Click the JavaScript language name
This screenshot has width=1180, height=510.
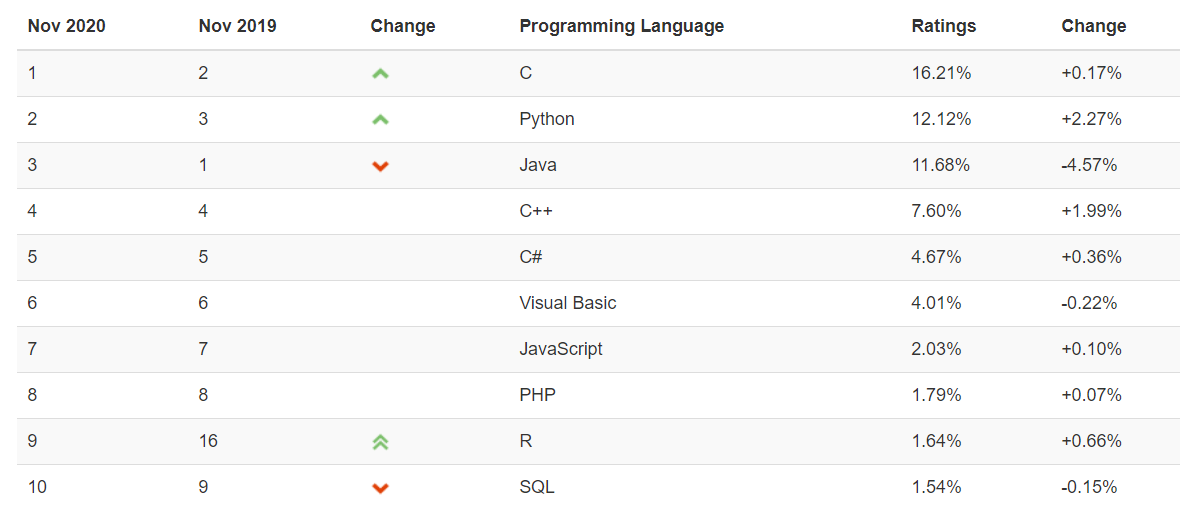point(561,350)
